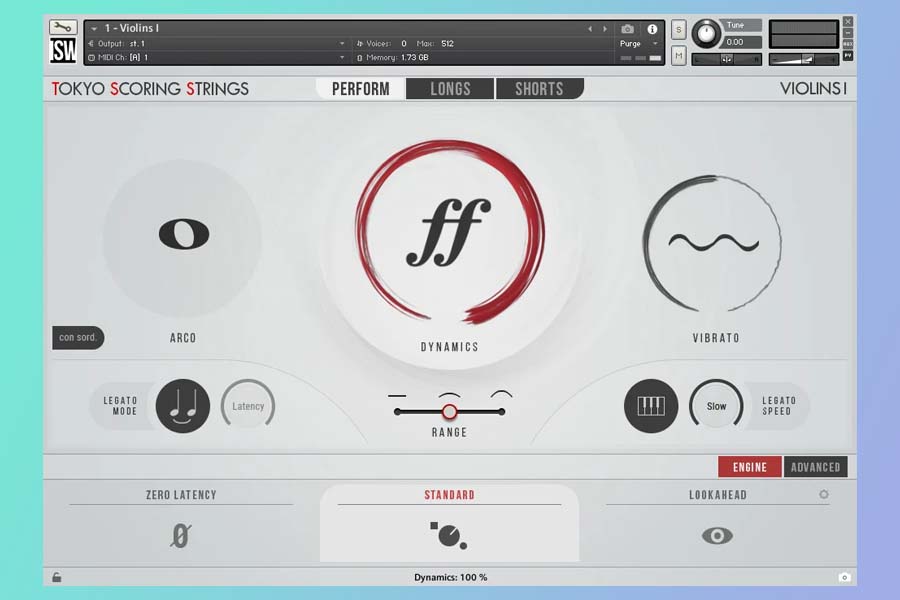Click the Tokyo Scoring Strings title

(150, 89)
